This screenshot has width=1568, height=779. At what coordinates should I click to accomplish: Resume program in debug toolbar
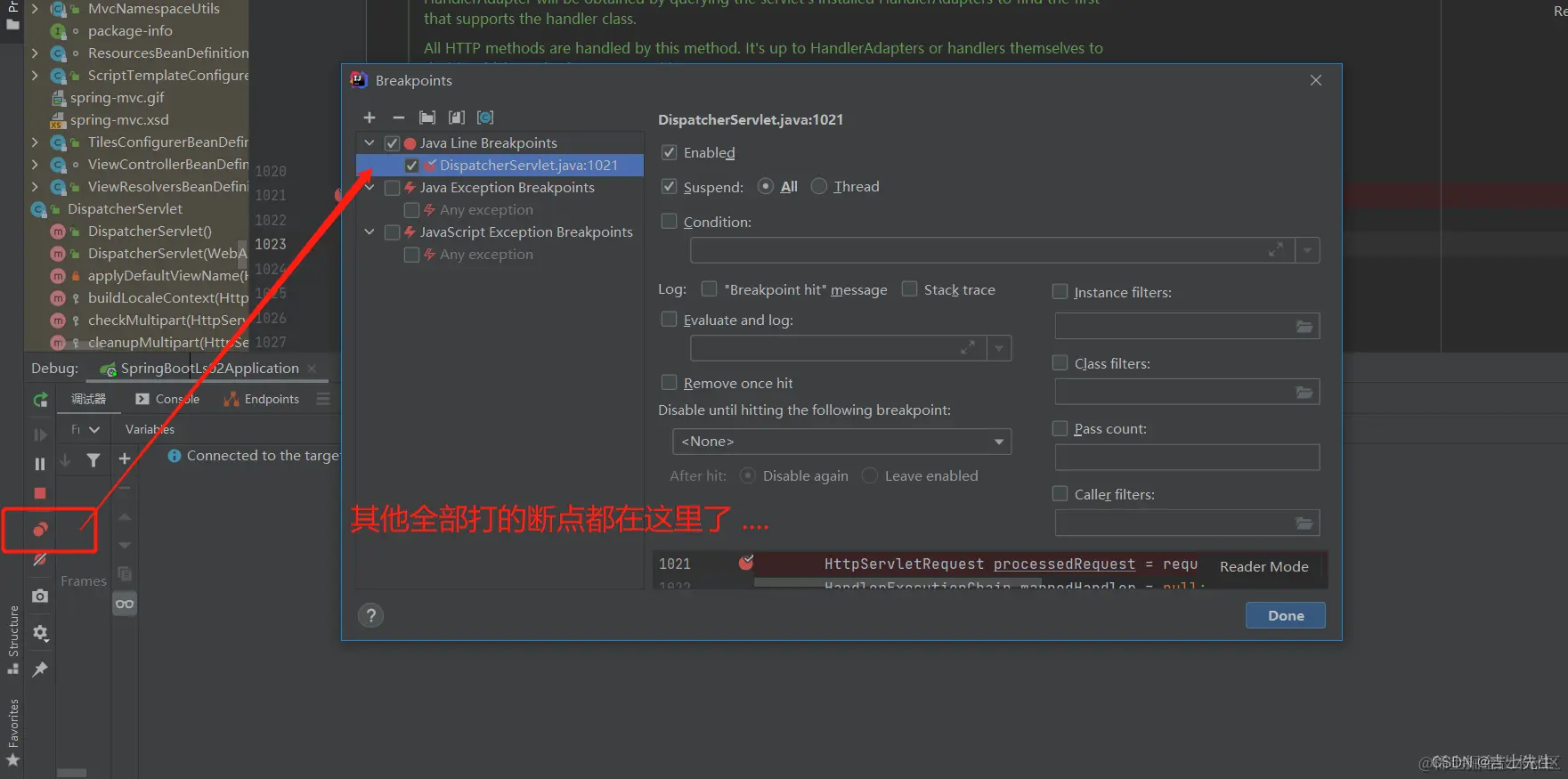40,434
